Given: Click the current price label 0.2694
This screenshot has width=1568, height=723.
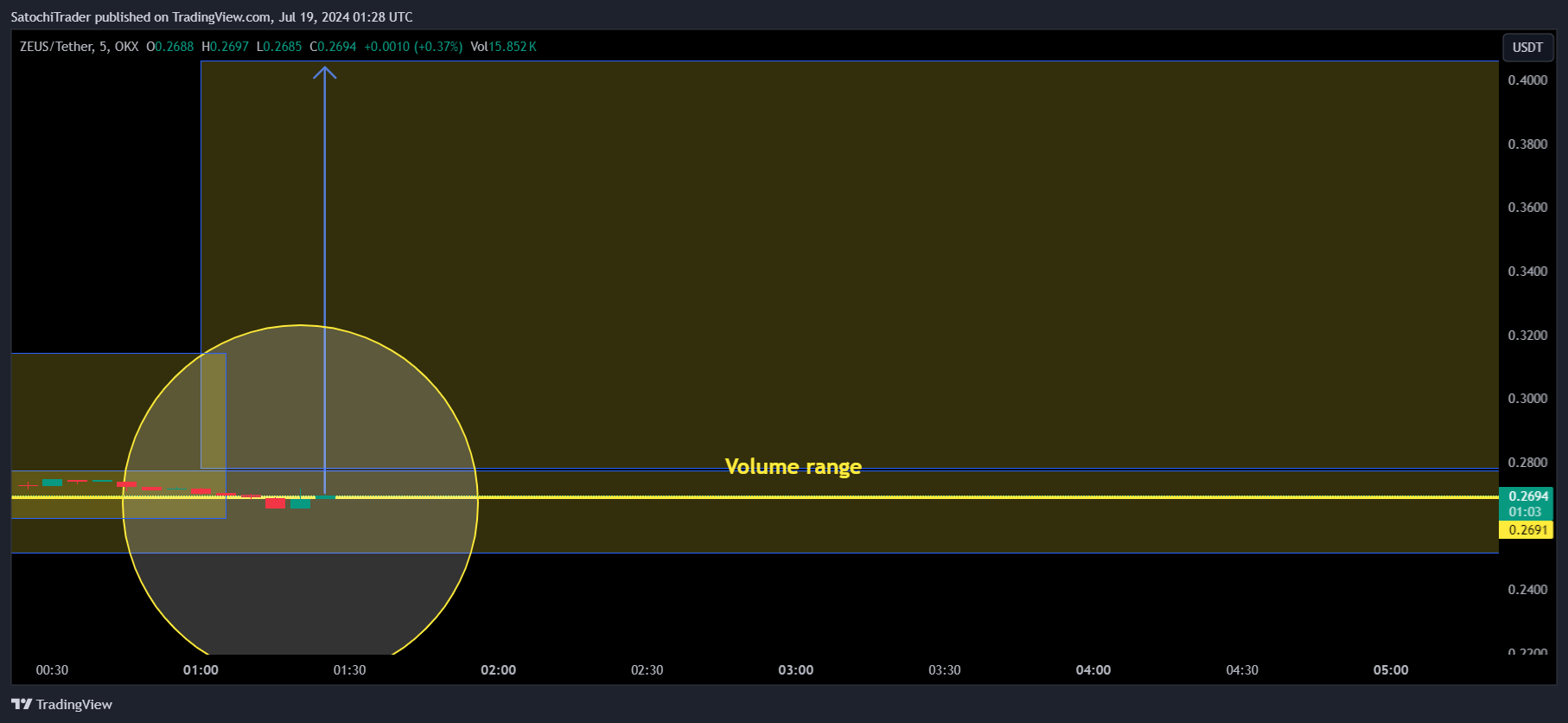Looking at the screenshot, I should tap(1528, 496).
